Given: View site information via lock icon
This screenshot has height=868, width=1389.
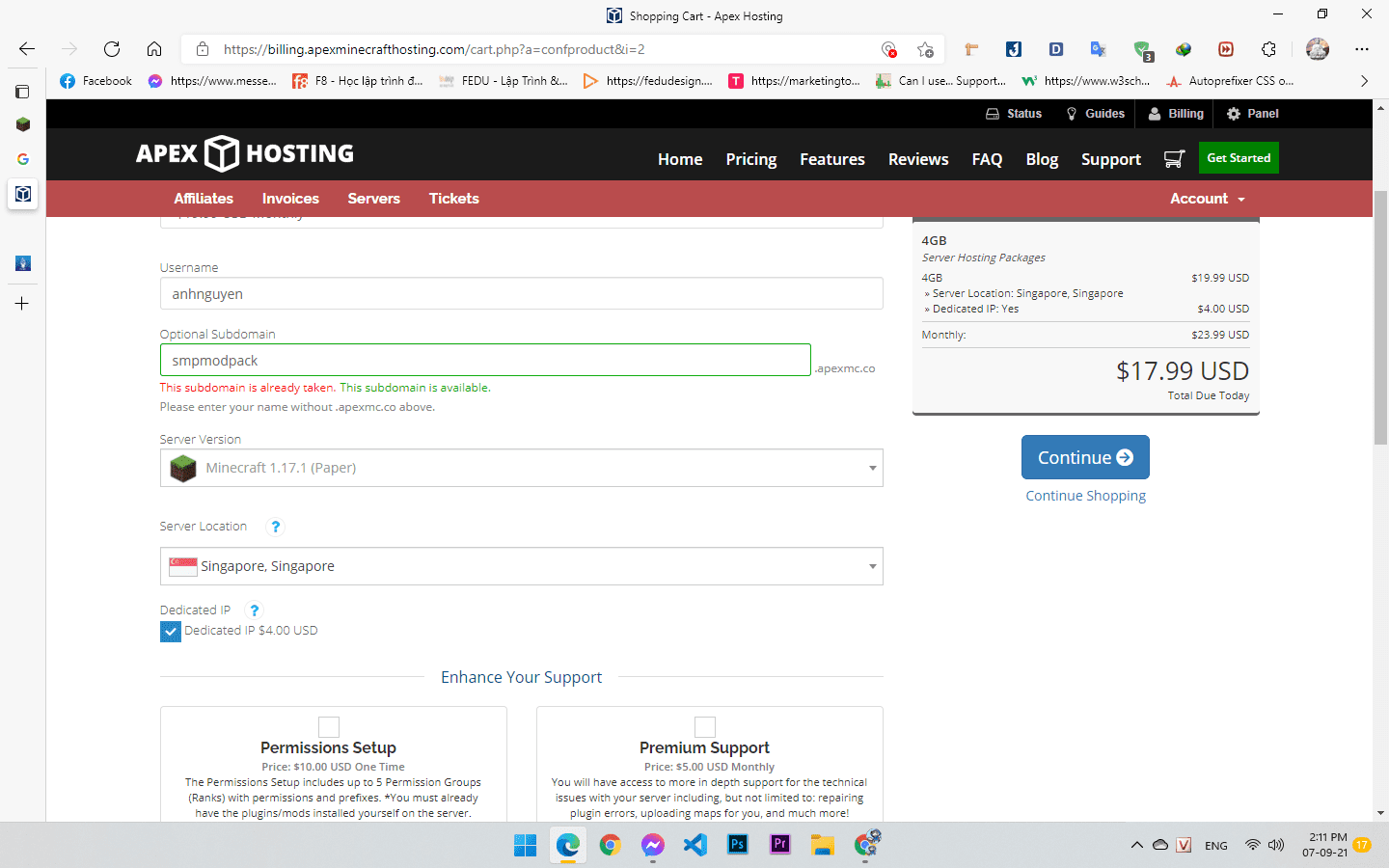Looking at the screenshot, I should click(203, 49).
